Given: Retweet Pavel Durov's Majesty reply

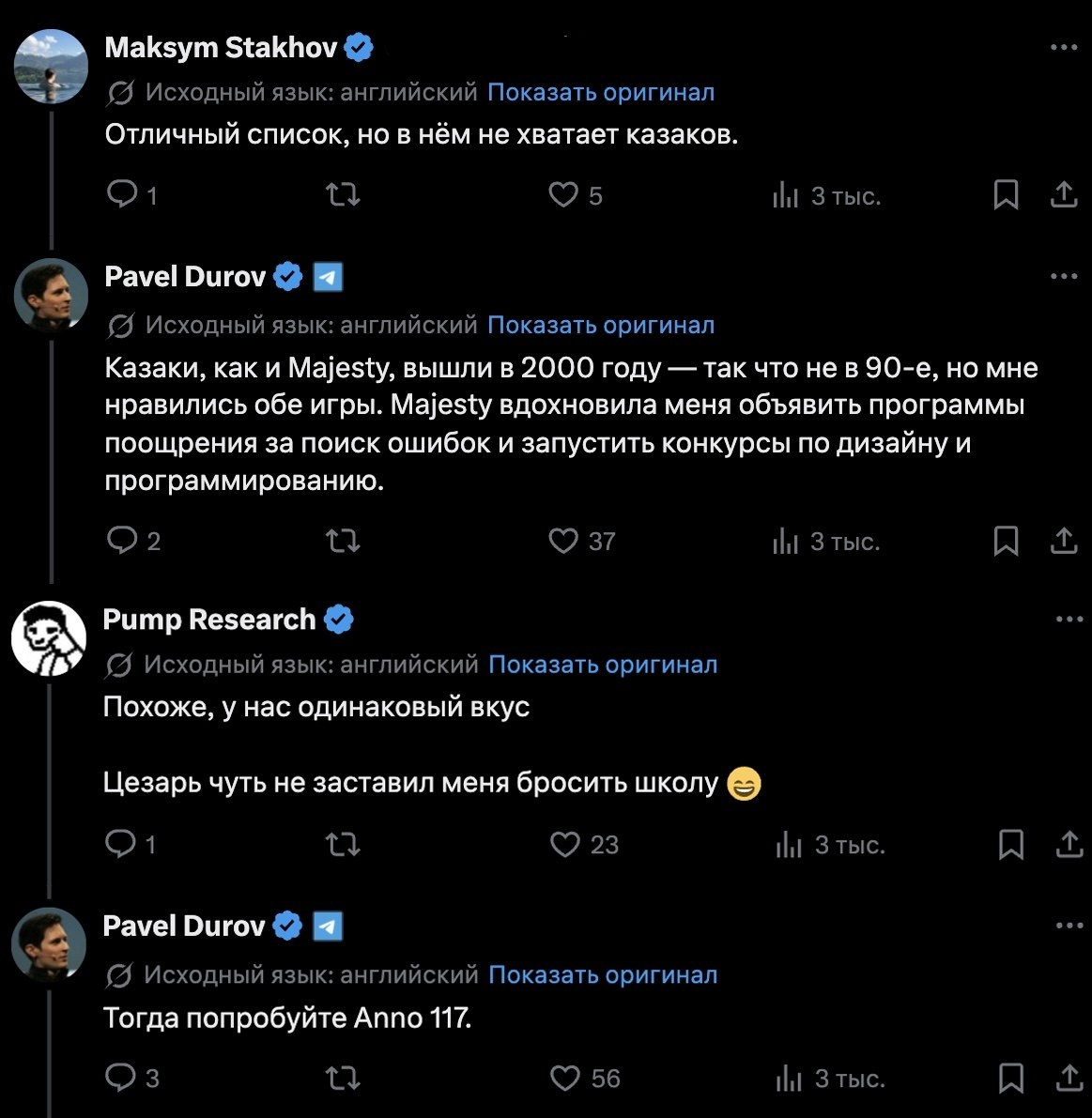Looking at the screenshot, I should point(343,541).
